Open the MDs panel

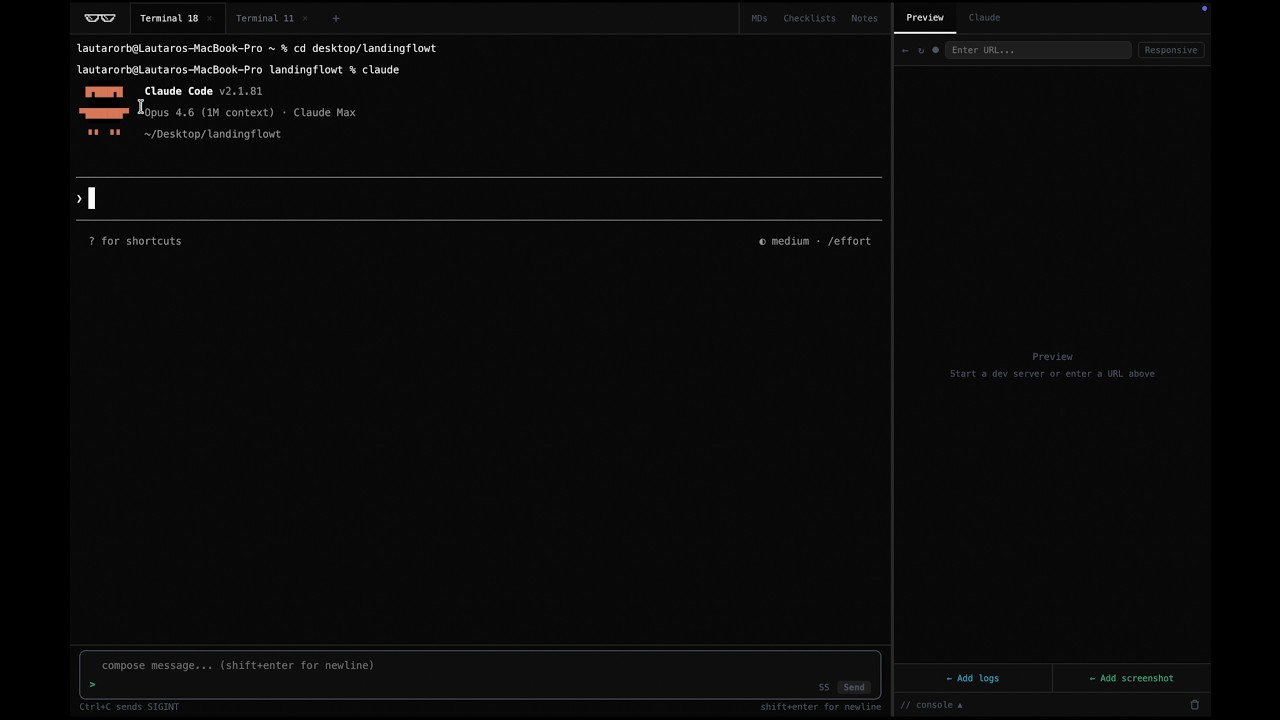759,18
